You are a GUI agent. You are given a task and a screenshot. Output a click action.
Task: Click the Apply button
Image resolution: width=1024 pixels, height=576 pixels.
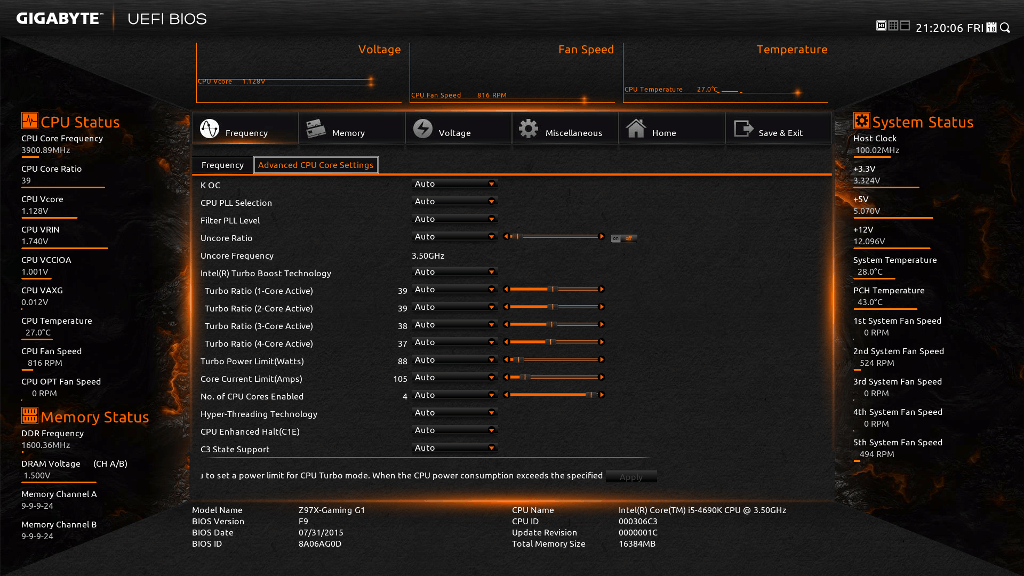tap(631, 477)
